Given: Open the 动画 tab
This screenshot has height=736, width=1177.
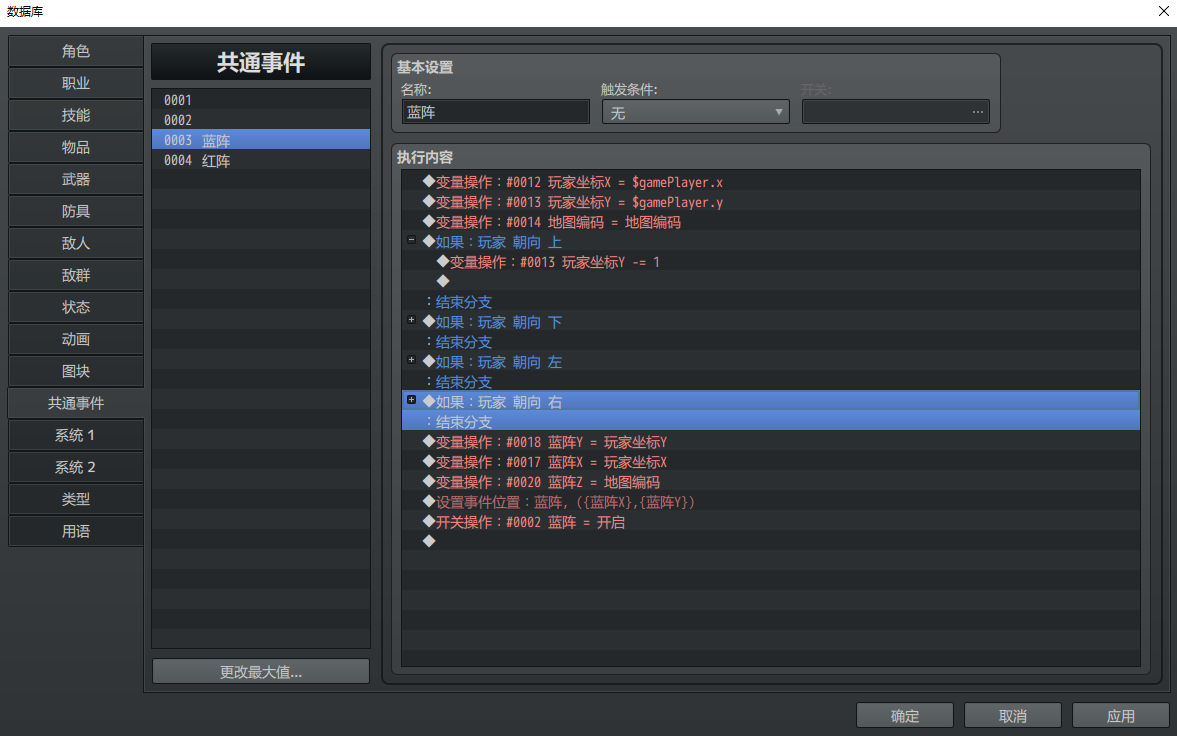Looking at the screenshot, I should point(76,339).
